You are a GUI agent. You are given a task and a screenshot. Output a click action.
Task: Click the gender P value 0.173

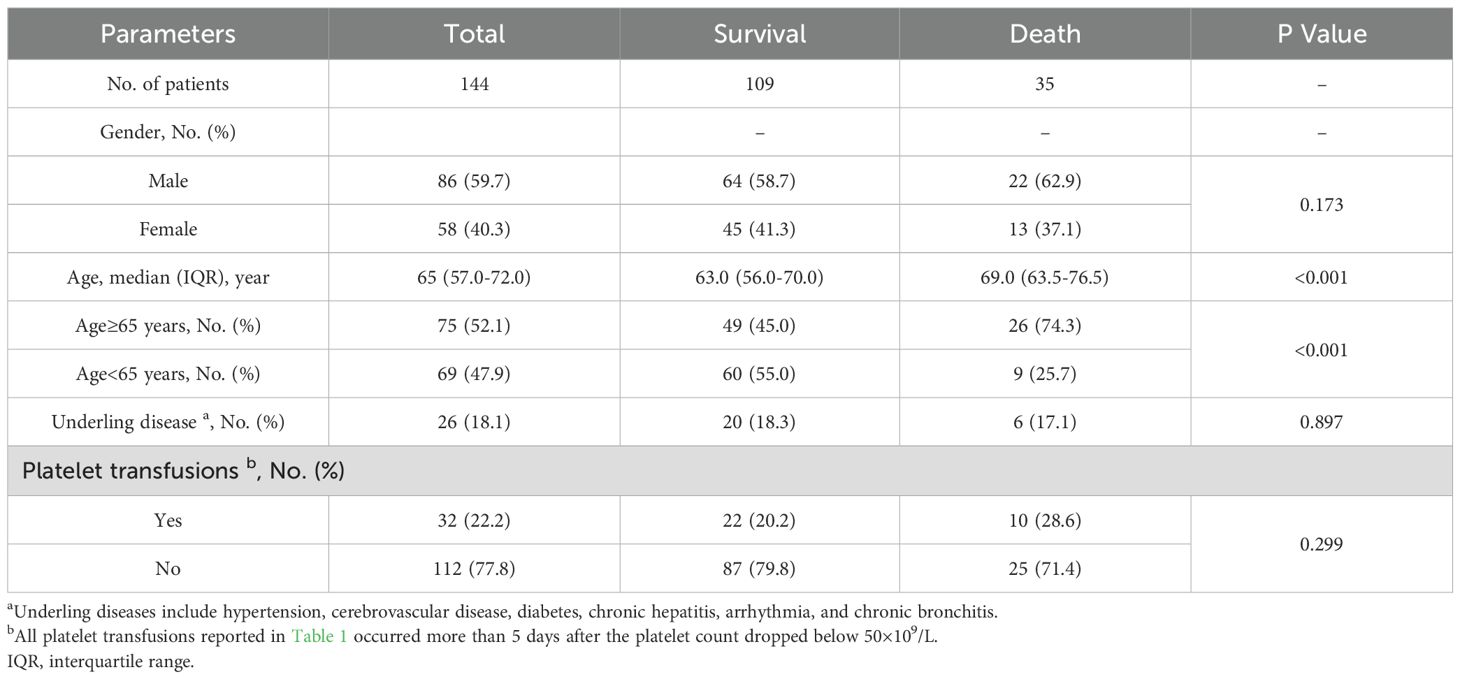coord(1321,205)
